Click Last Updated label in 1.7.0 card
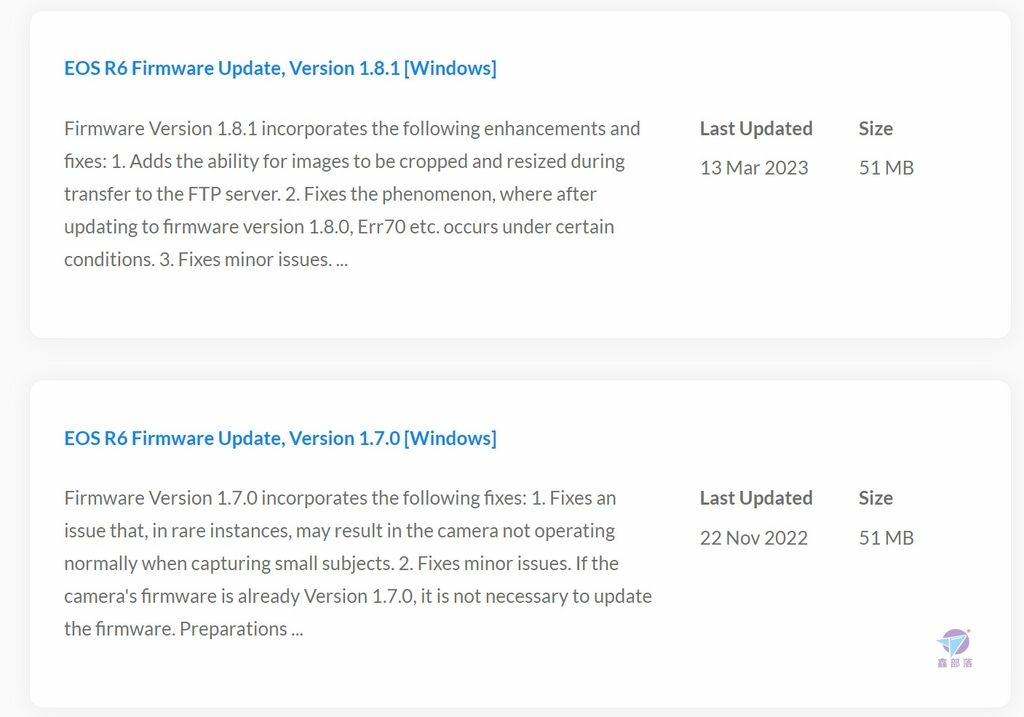Screen dimensions: 1024x717 coord(756,498)
